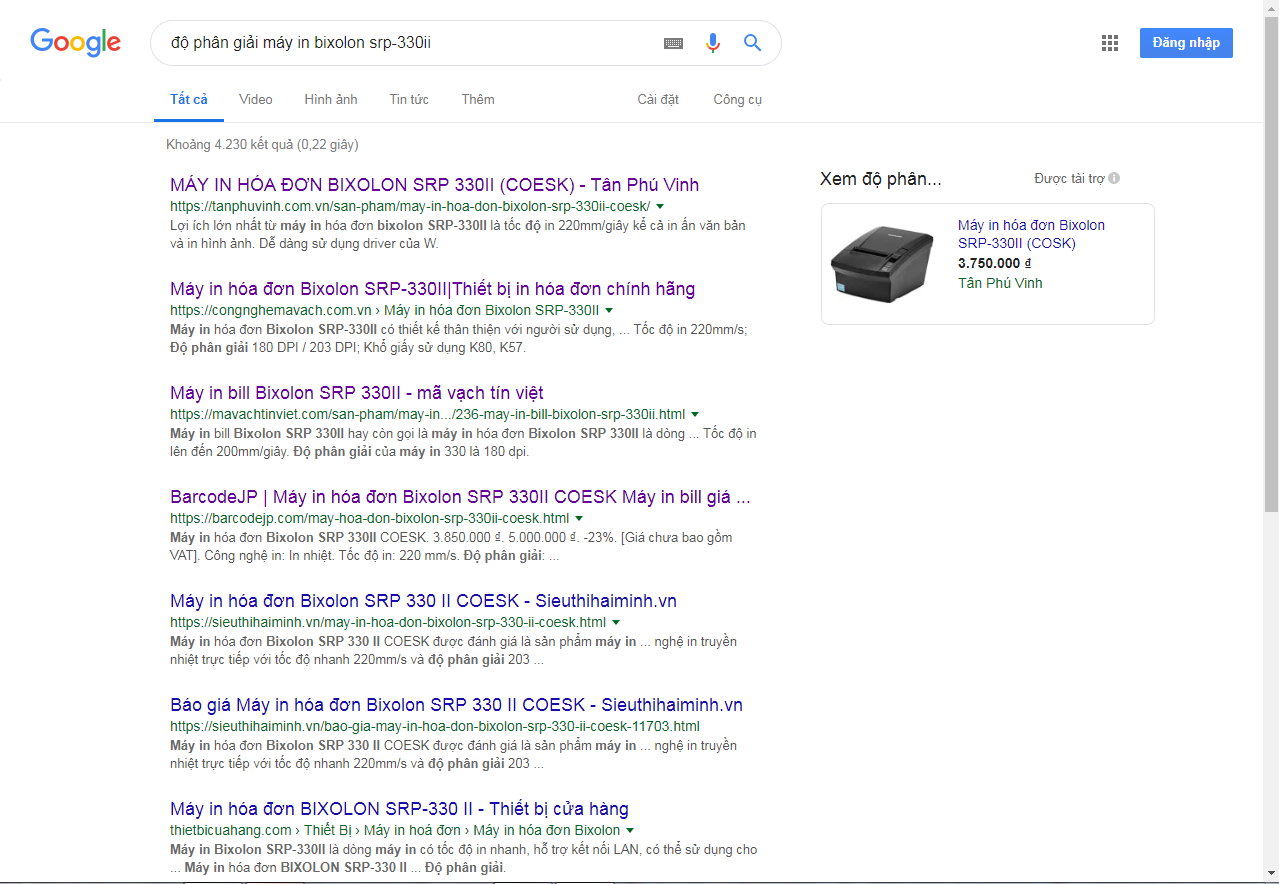Start voice search with microphone icon
Image resolution: width=1279 pixels, height=884 pixels.
click(x=713, y=43)
